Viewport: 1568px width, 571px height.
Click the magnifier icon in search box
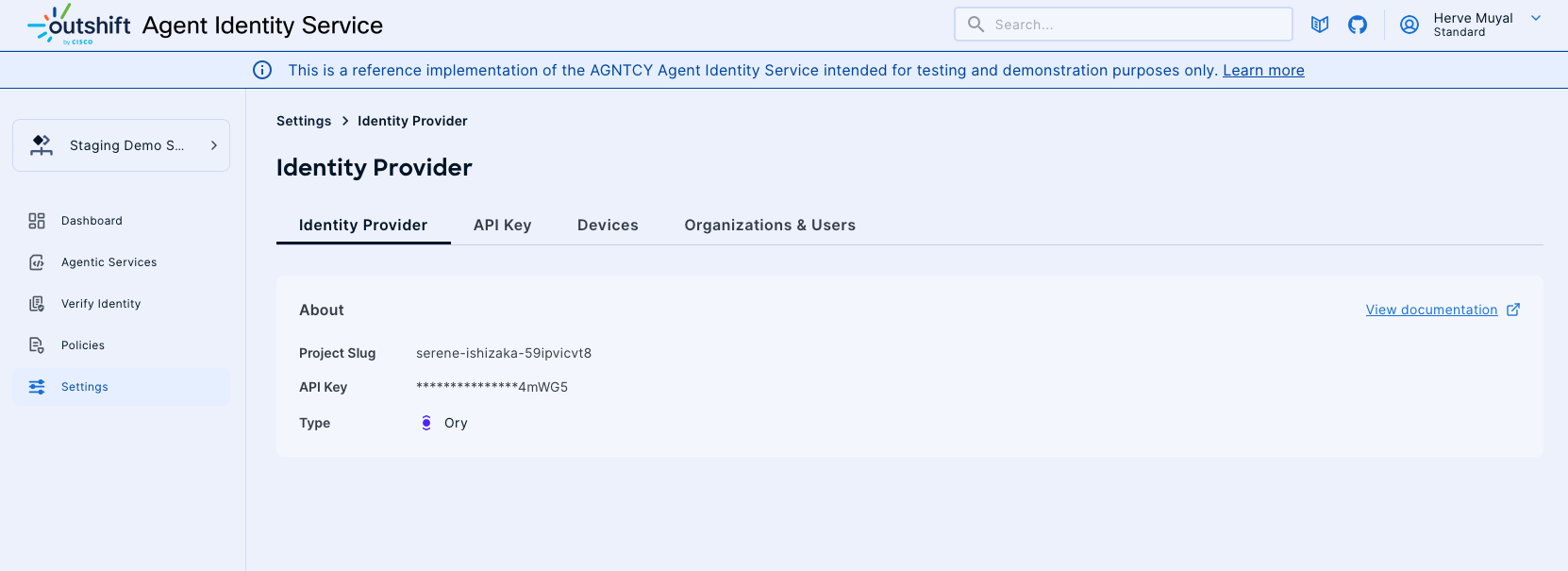pos(976,25)
